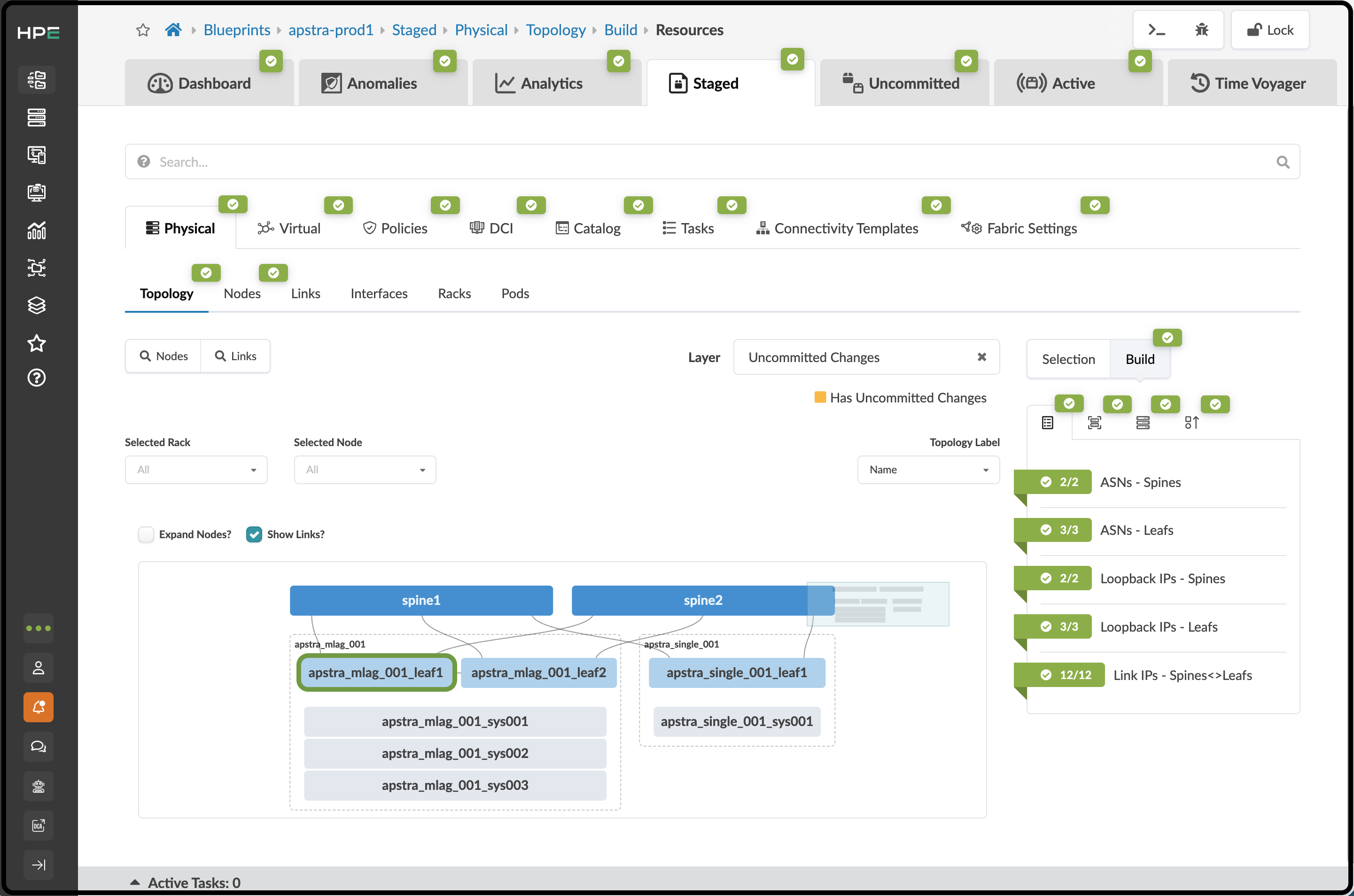Open the user profile sidebar icon
Image resolution: width=1354 pixels, height=896 pixels.
pos(39,667)
